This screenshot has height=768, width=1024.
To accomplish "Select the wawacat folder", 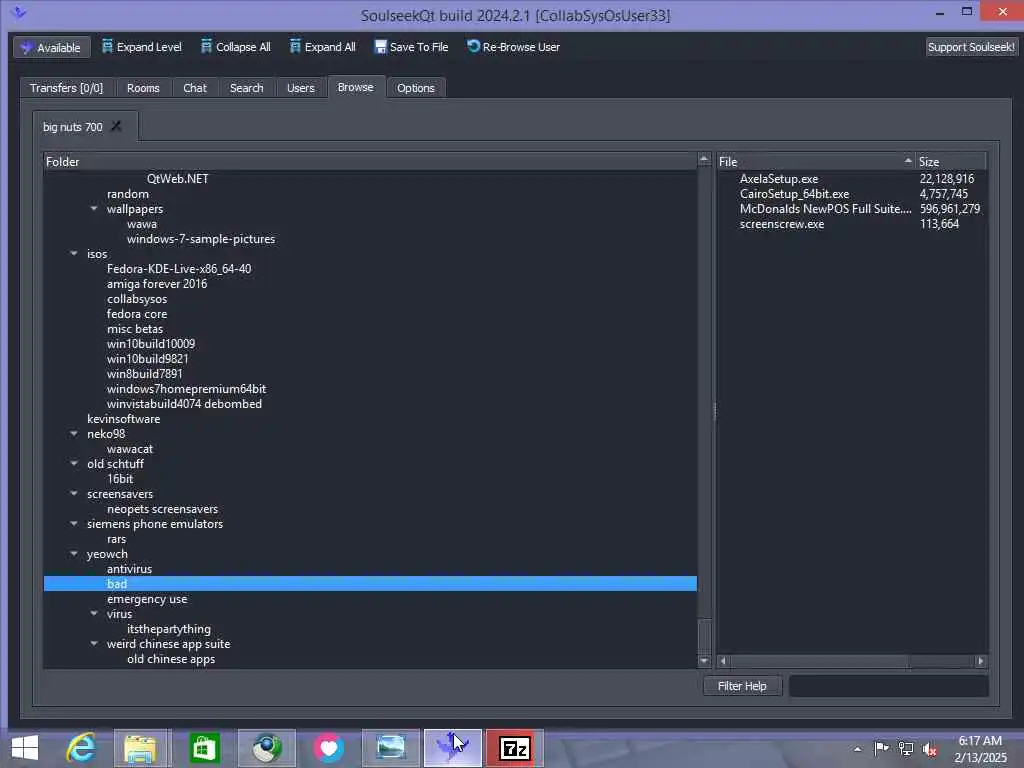I will 129,449.
